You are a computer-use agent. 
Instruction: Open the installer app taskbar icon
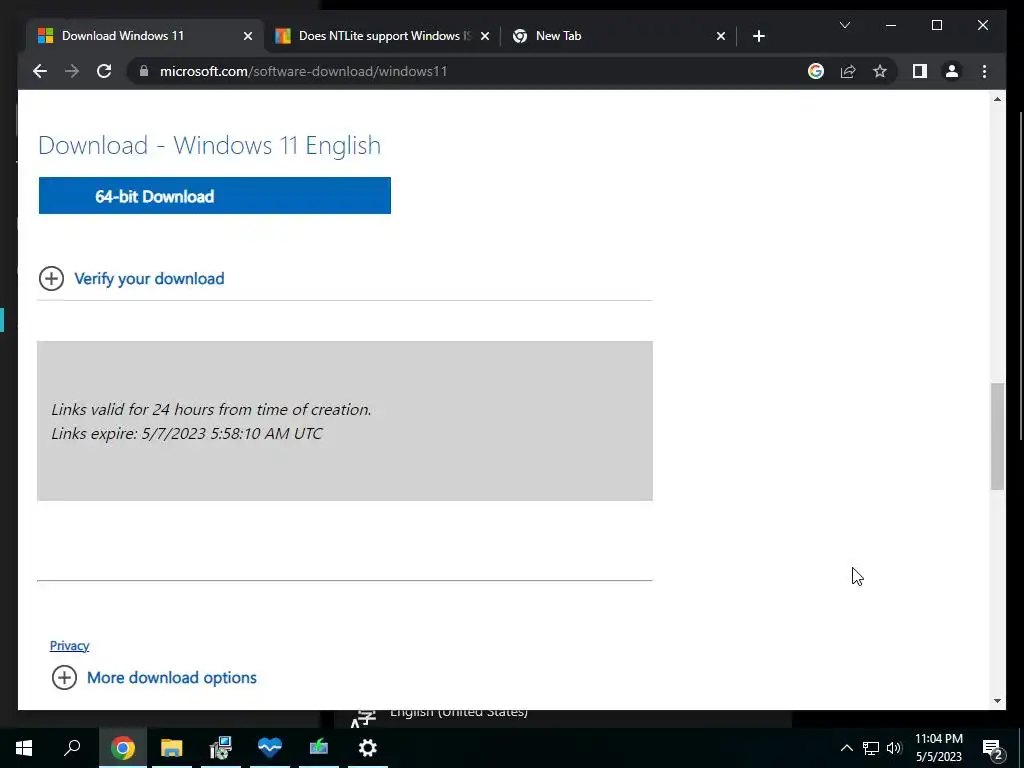point(221,748)
